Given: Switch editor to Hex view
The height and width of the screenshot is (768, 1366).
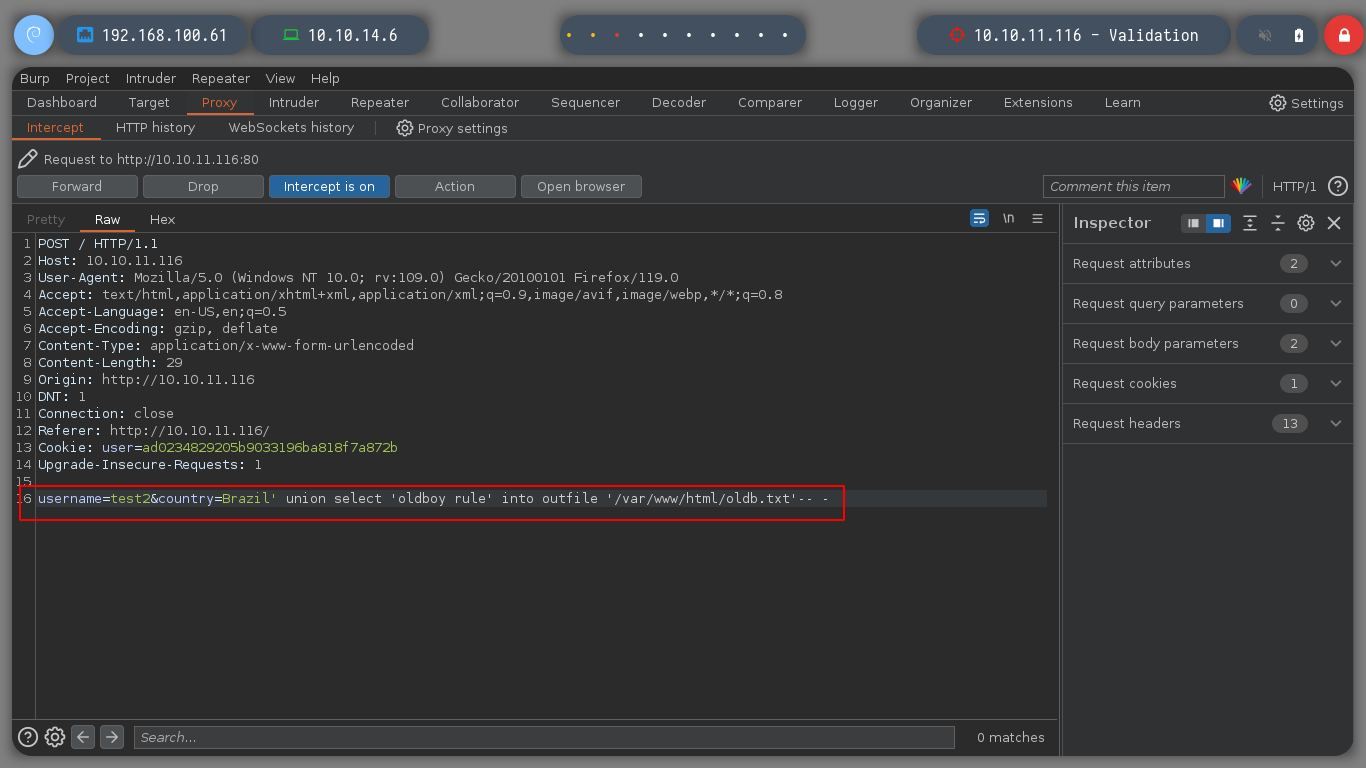Looking at the screenshot, I should click(162, 220).
